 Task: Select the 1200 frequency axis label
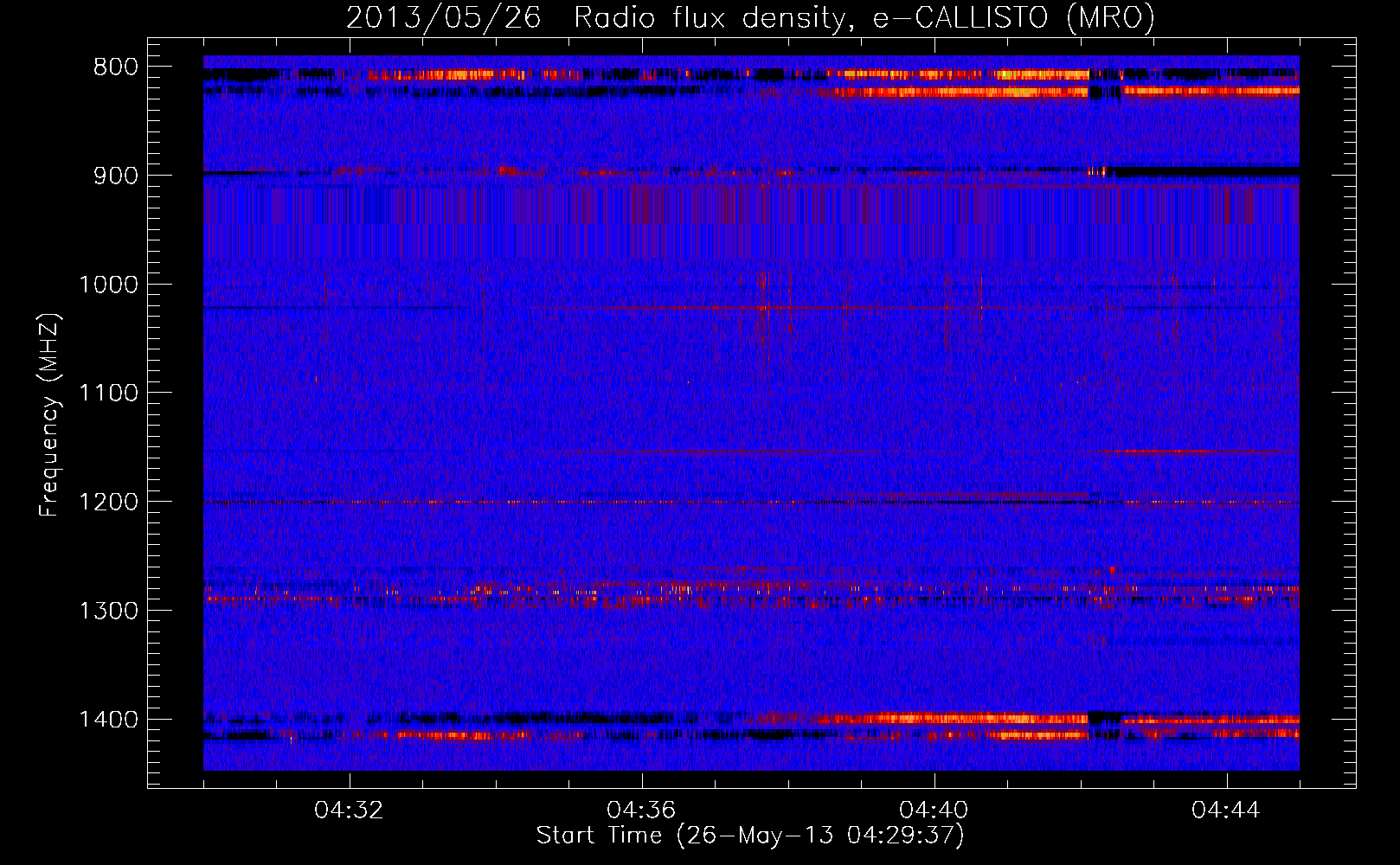point(109,503)
